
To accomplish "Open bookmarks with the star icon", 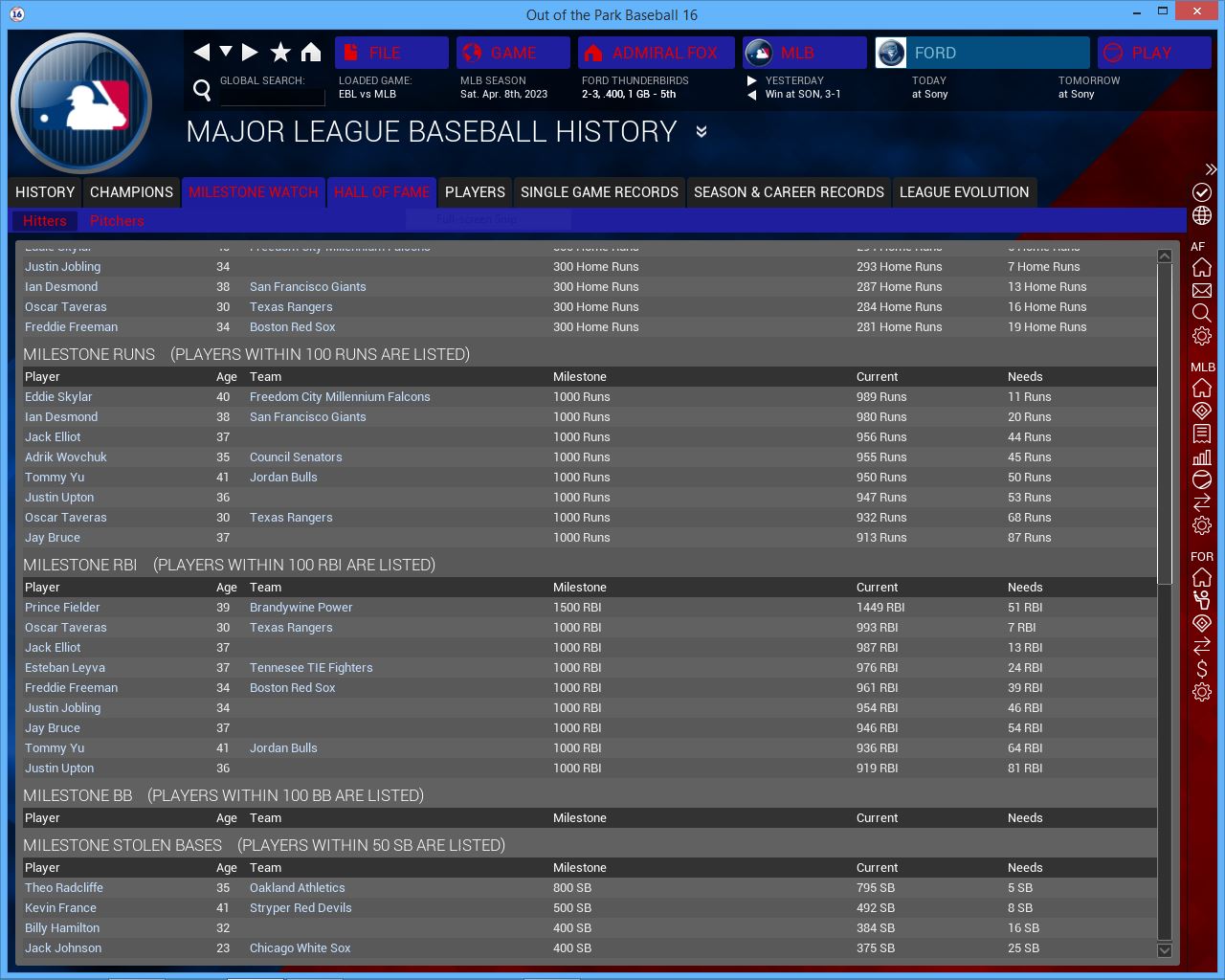I will (280, 53).
